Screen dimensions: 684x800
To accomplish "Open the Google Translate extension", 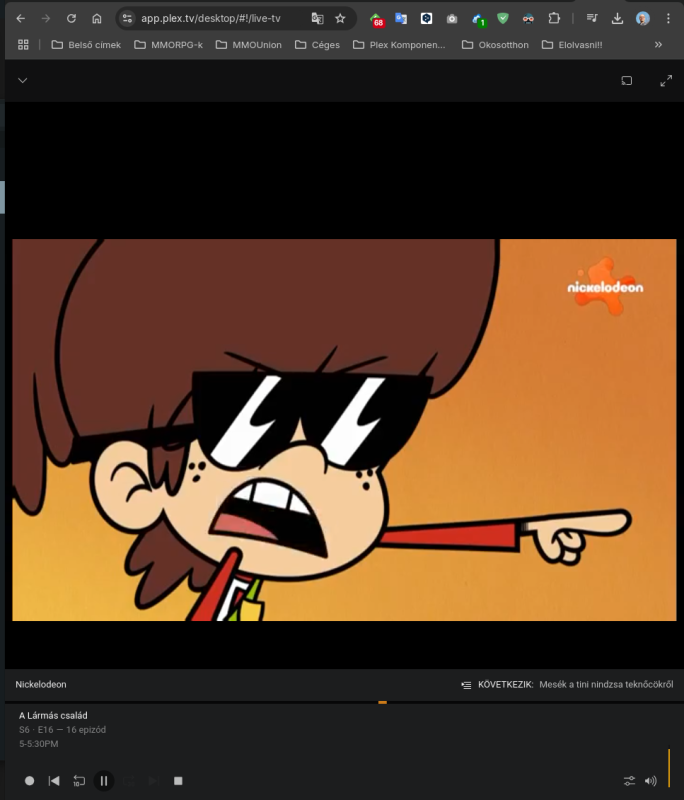I will click(401, 18).
